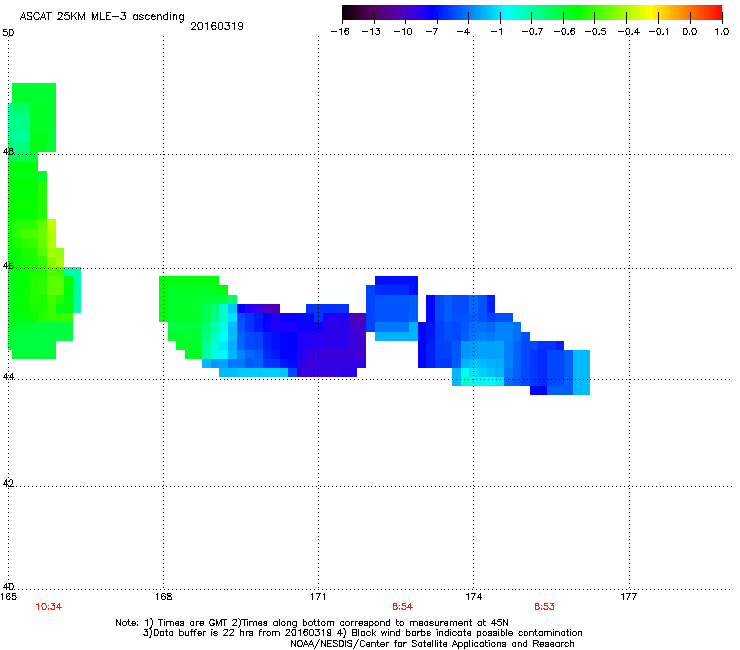
Task: Click the "-0.1" color scale label
Action: tap(658, 32)
